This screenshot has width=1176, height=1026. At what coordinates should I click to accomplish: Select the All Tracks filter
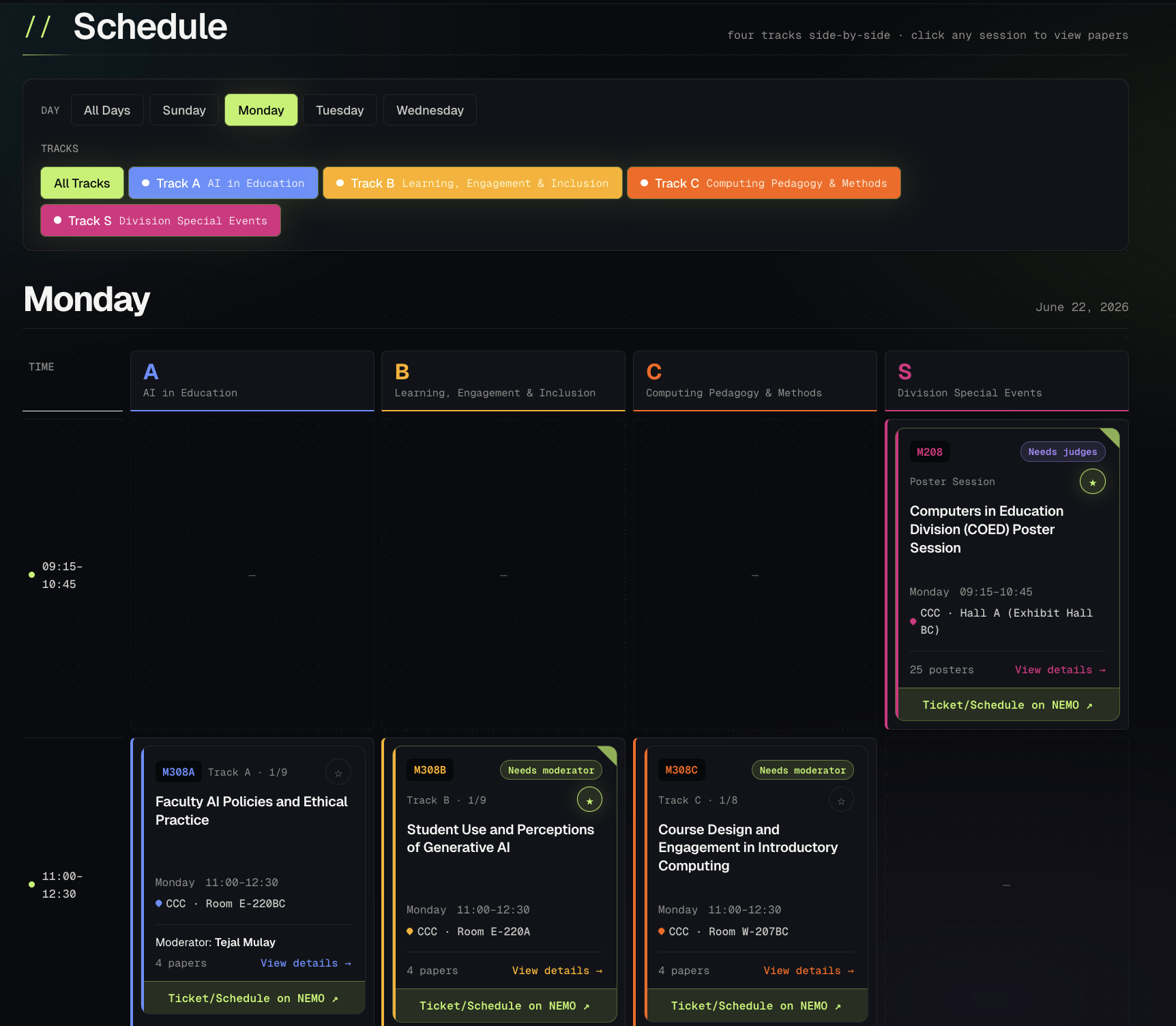tap(82, 183)
